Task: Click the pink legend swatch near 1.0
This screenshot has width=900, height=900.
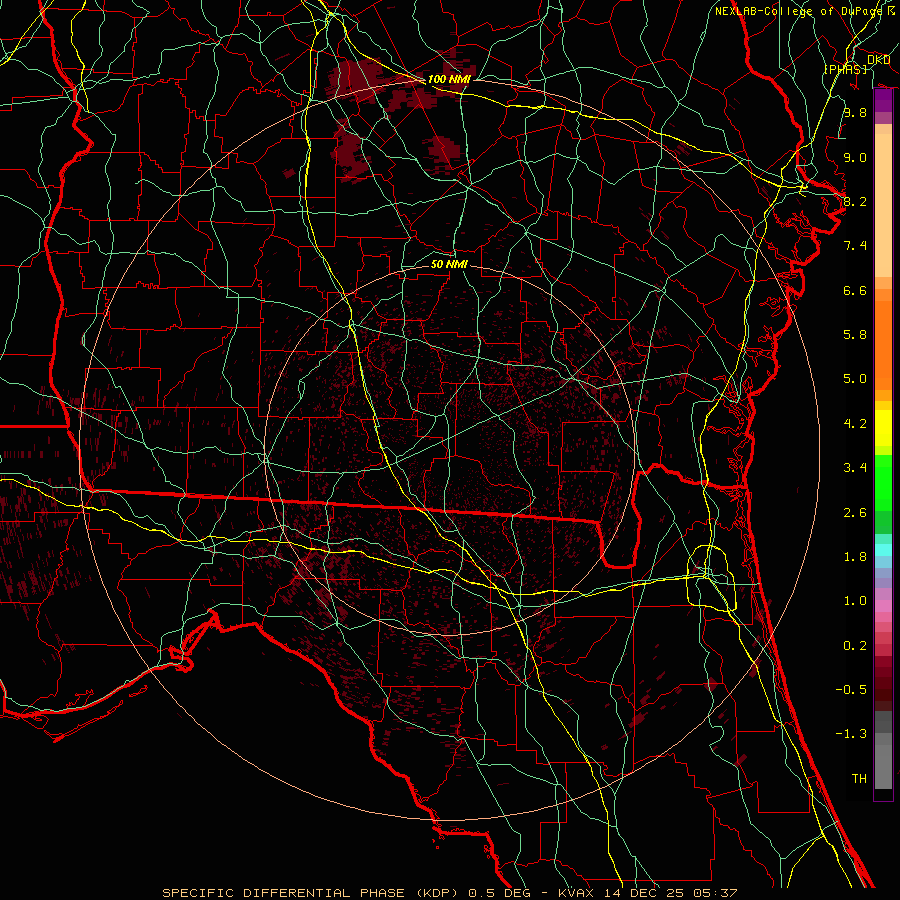Action: point(883,604)
